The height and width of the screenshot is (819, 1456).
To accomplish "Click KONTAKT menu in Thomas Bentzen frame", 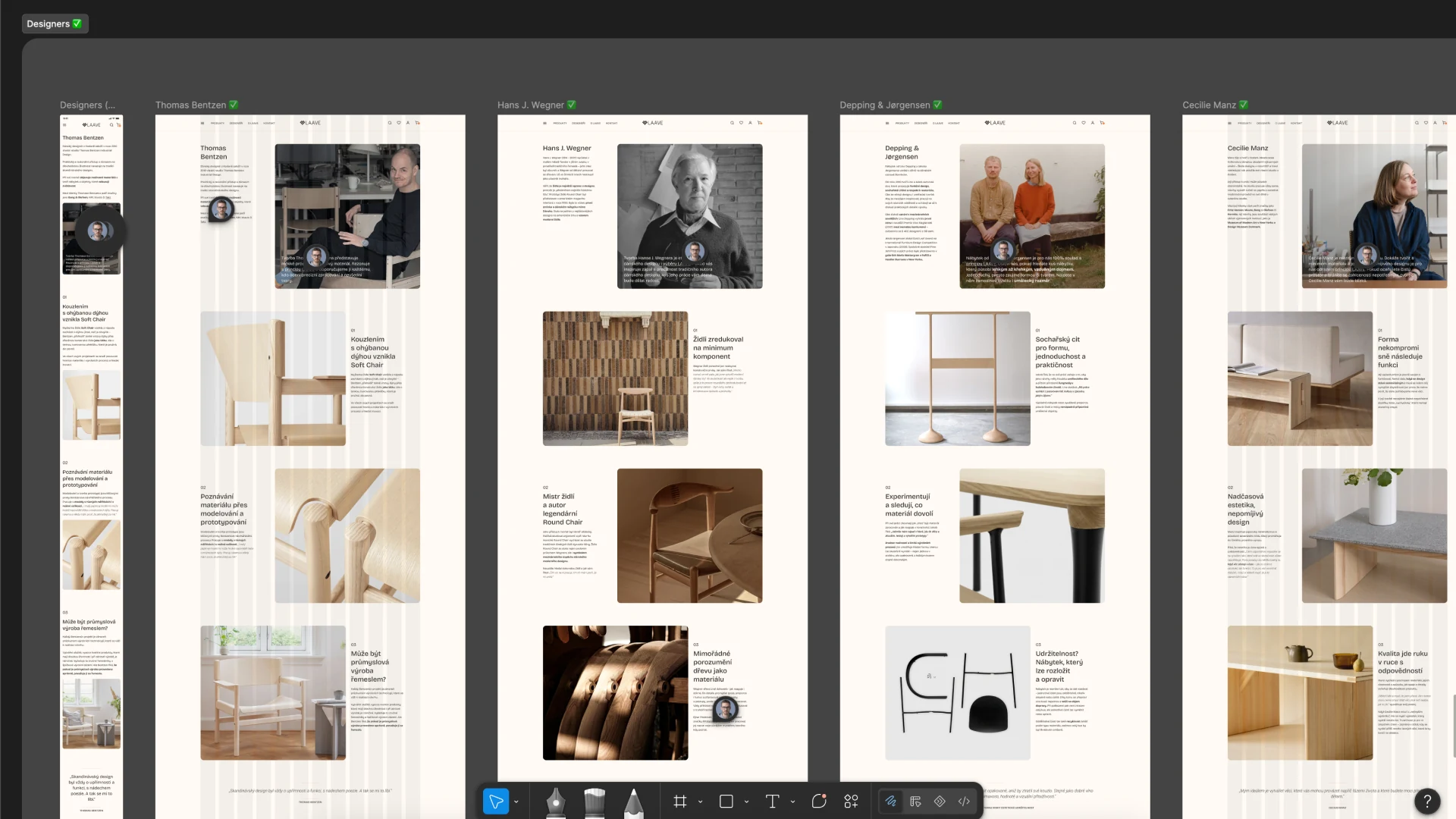I will [269, 123].
